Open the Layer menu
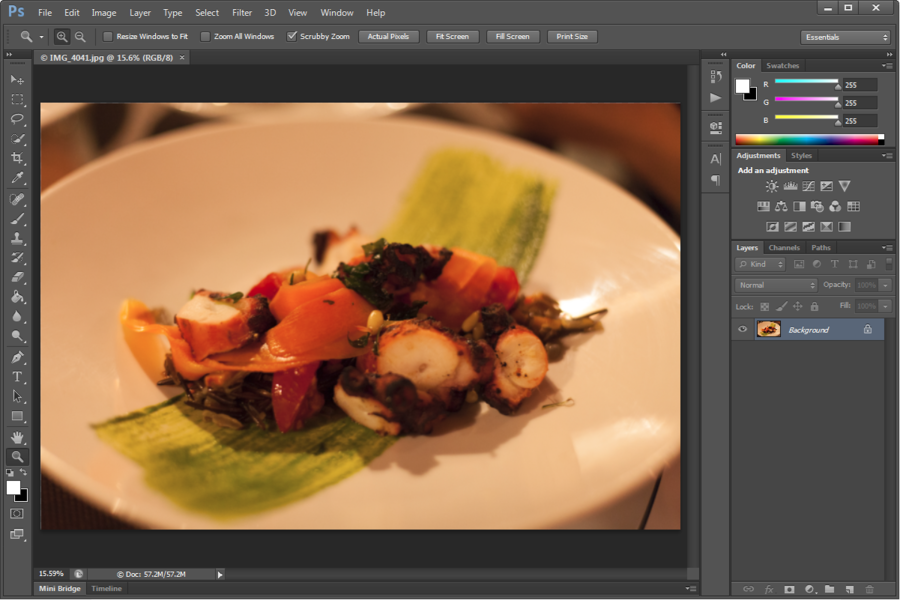Screen dimensions: 900x600 139,13
